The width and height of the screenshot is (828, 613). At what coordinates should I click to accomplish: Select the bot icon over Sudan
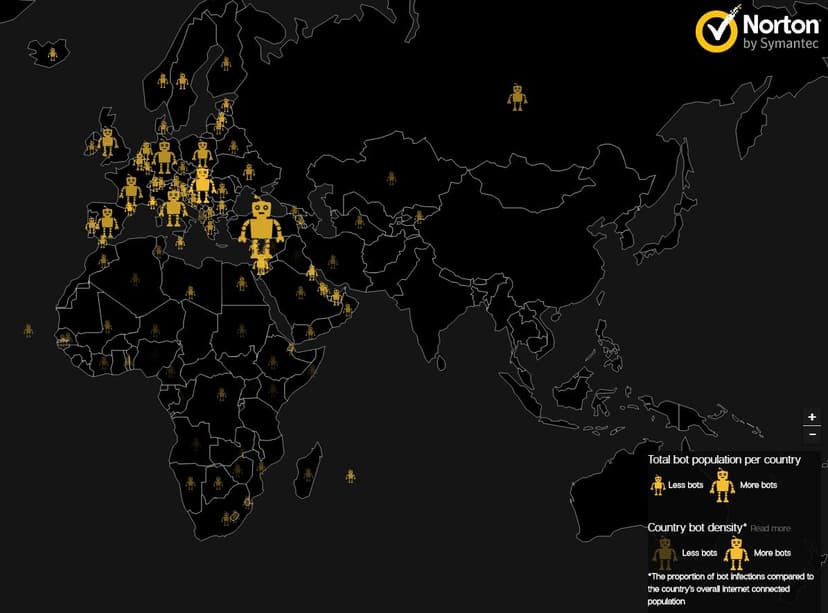point(242,331)
